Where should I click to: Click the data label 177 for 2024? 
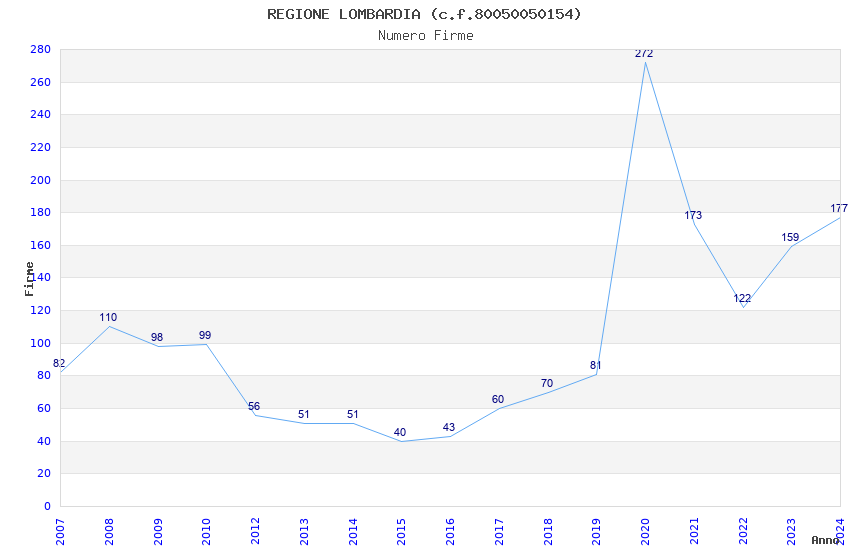click(x=839, y=208)
